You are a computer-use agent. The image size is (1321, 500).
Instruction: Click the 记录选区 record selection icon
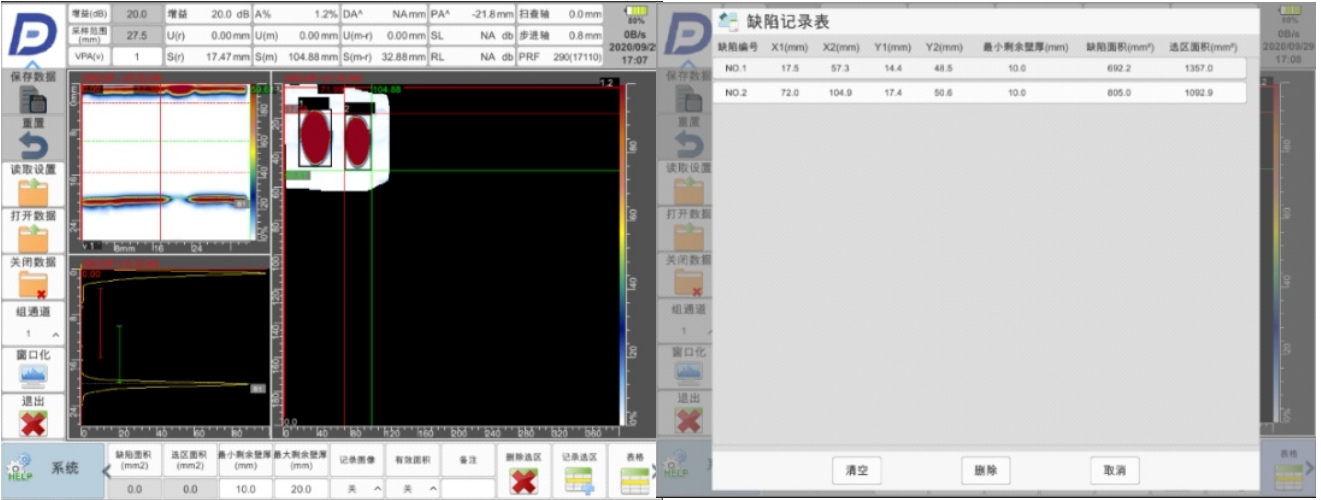click(x=579, y=480)
